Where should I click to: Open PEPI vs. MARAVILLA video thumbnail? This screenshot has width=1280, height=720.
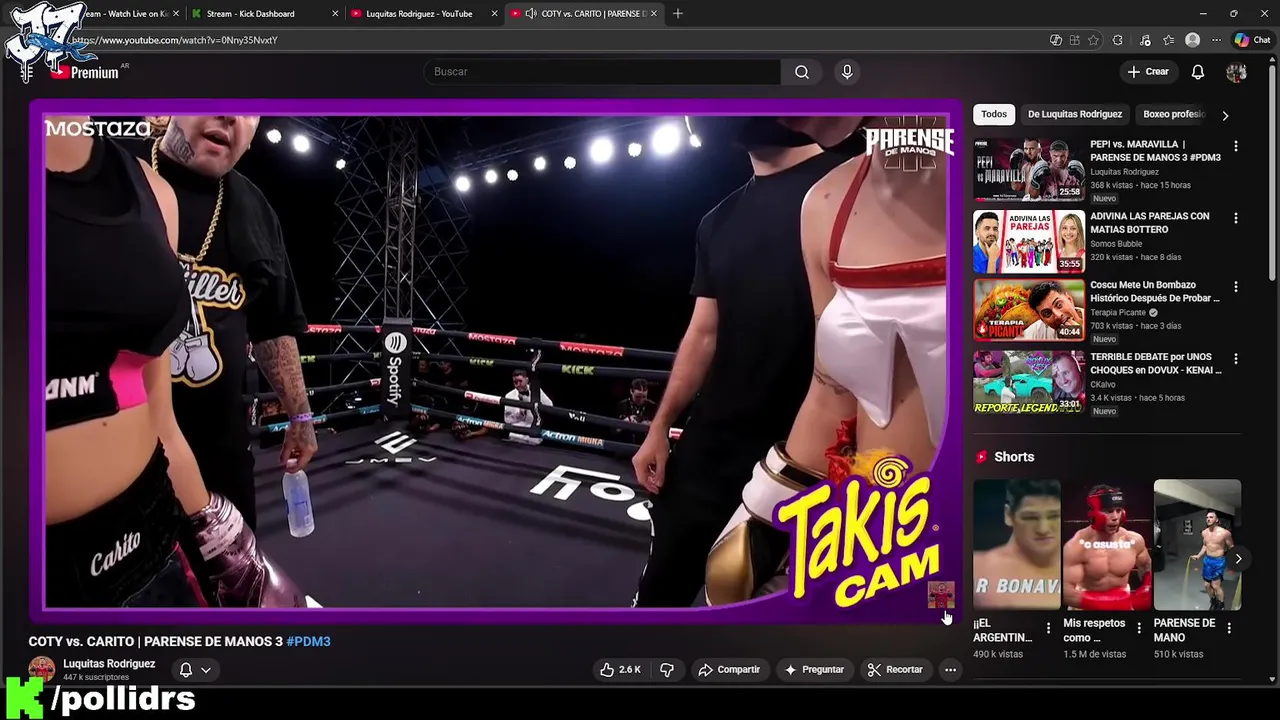click(x=1029, y=170)
